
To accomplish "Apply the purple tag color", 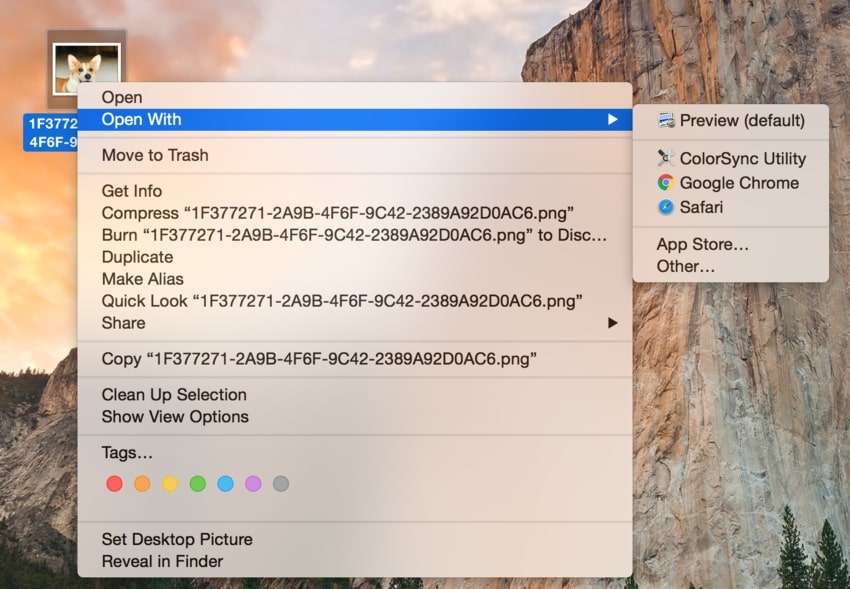I will [253, 484].
